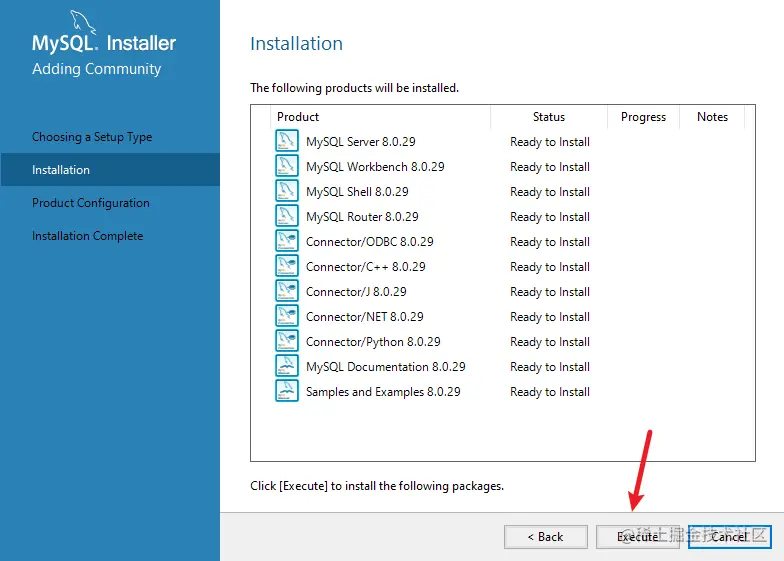Click the Connector/J 8.0.29 icon

coord(286,290)
